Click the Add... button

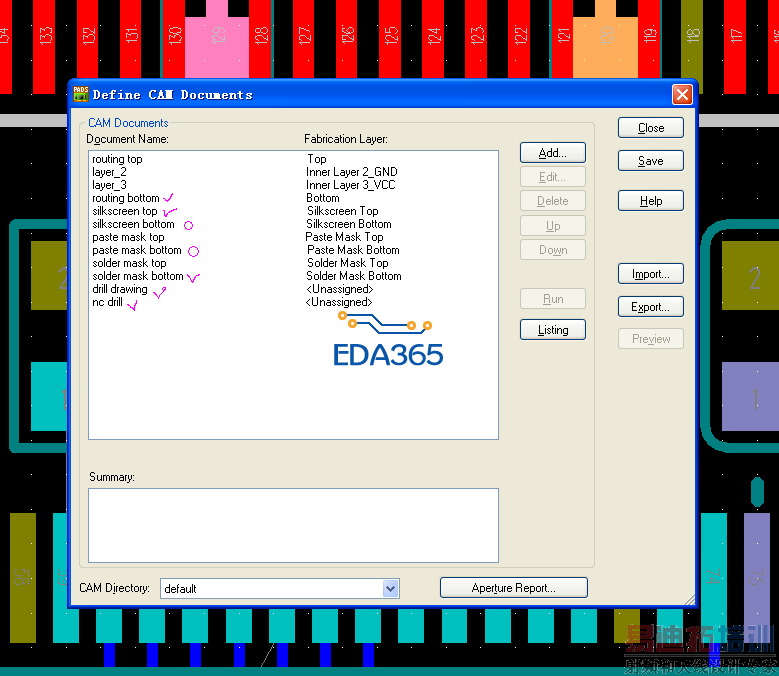pos(552,152)
